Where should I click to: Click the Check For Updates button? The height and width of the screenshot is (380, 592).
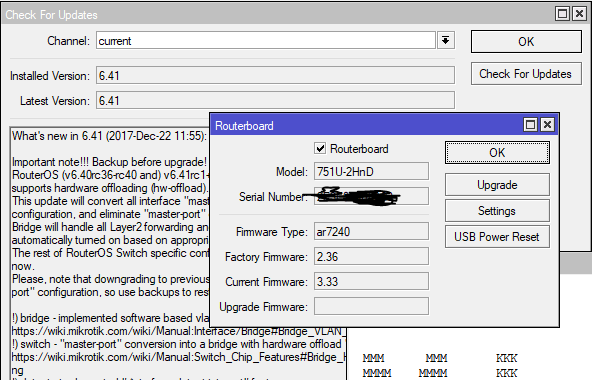[x=526, y=74]
